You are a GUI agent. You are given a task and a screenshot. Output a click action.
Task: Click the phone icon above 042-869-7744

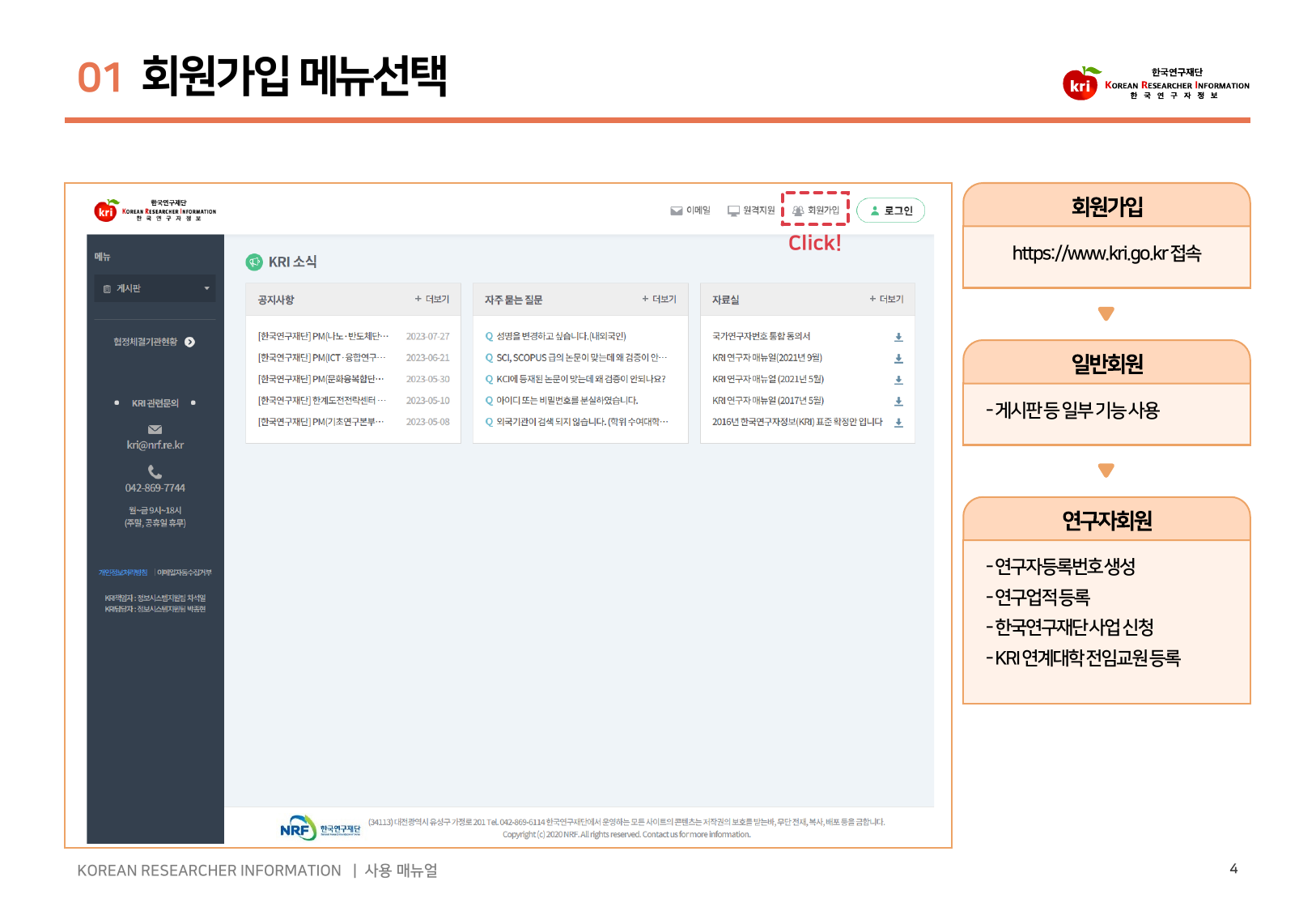[155, 471]
